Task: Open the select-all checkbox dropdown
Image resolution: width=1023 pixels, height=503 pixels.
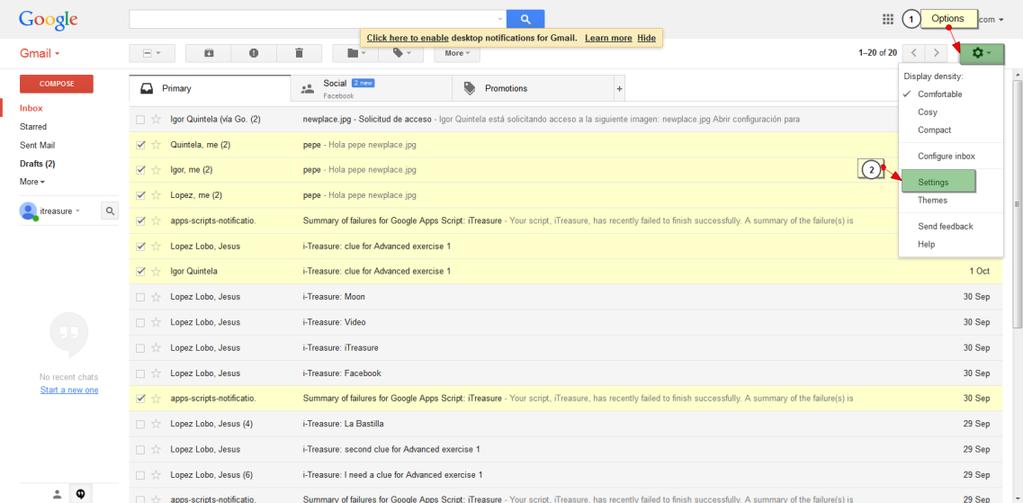Action: coord(151,53)
